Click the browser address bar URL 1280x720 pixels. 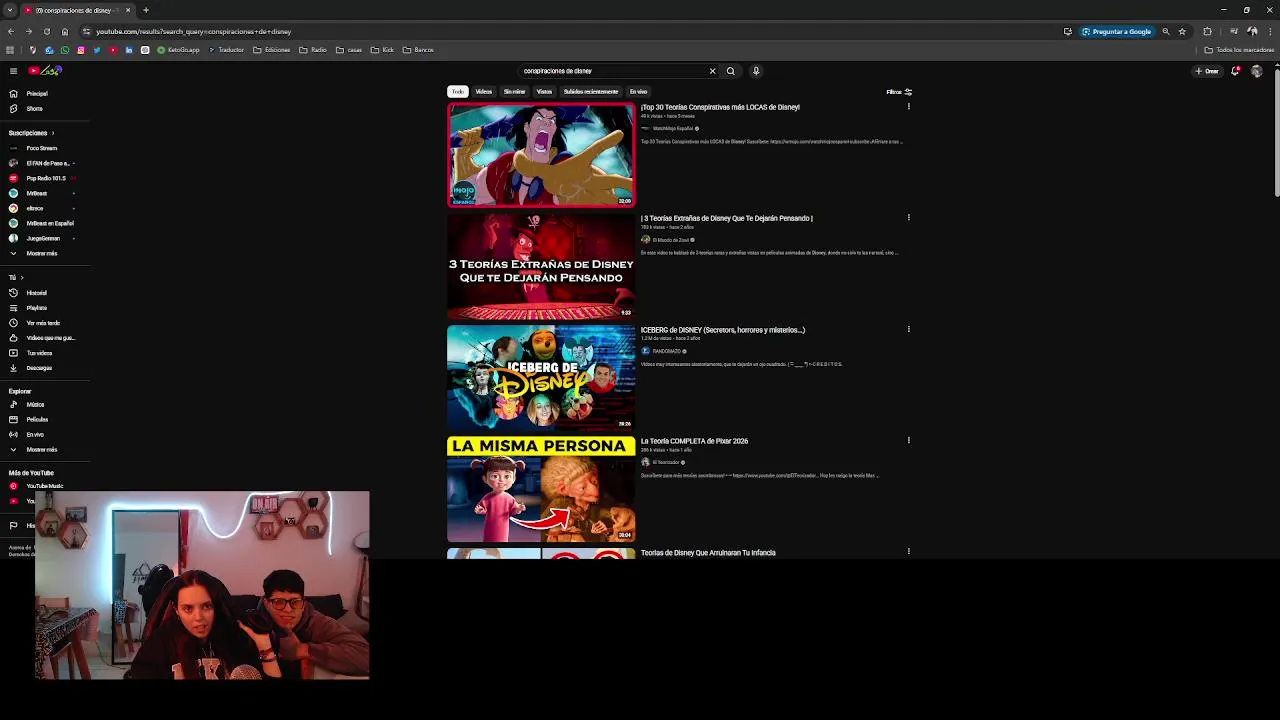point(193,32)
